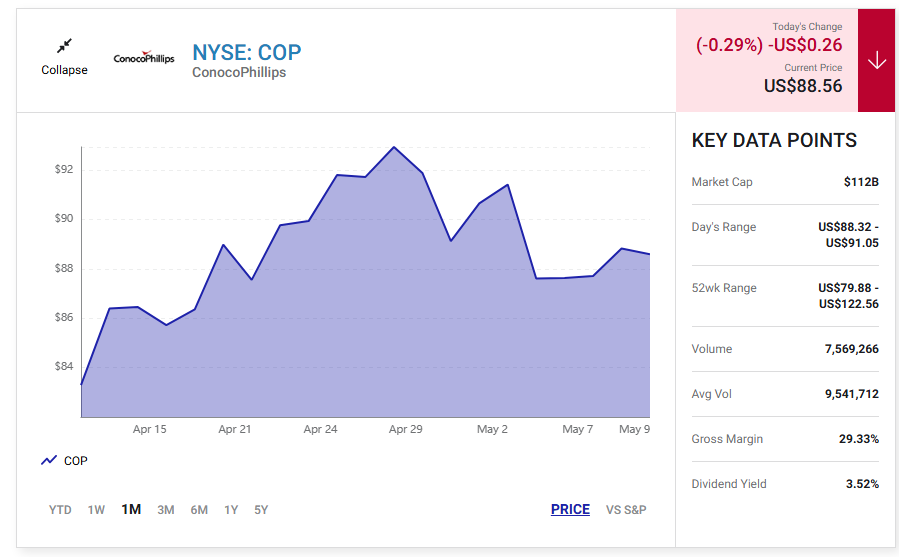
Task: Click the Today's Change value -US$0.26
Action: (805, 45)
